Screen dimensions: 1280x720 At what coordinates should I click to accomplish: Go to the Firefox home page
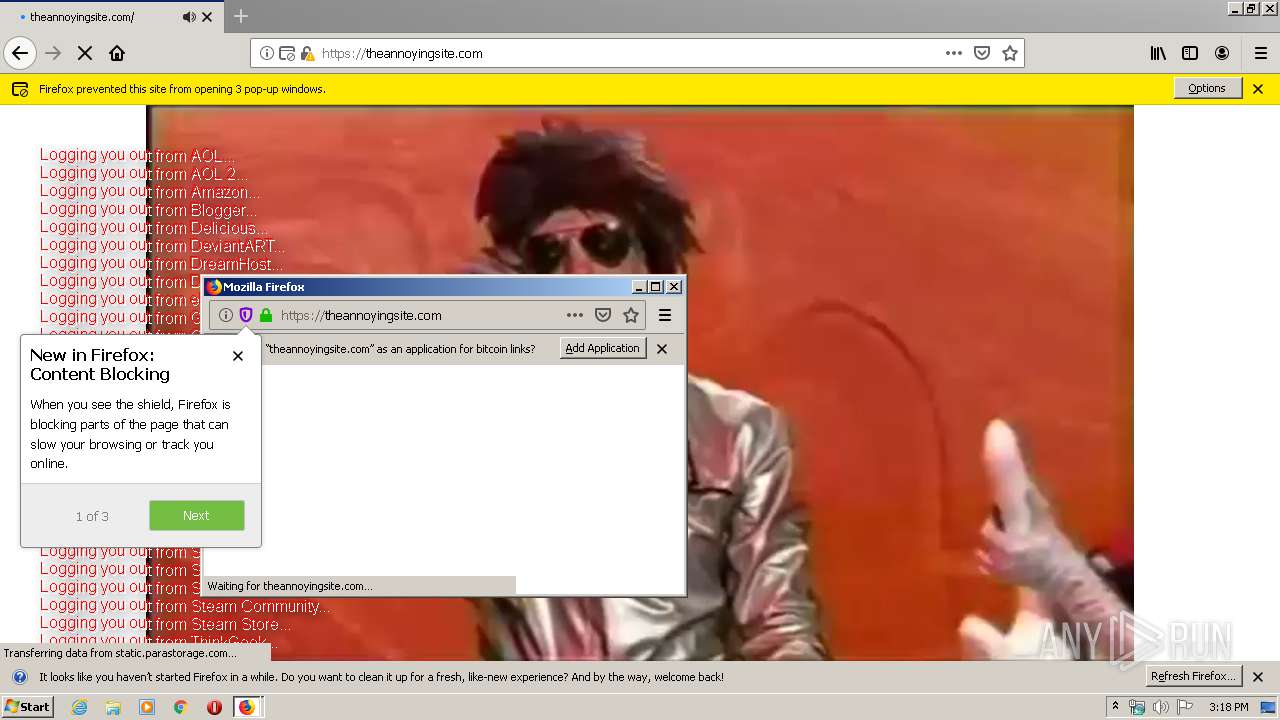117,53
